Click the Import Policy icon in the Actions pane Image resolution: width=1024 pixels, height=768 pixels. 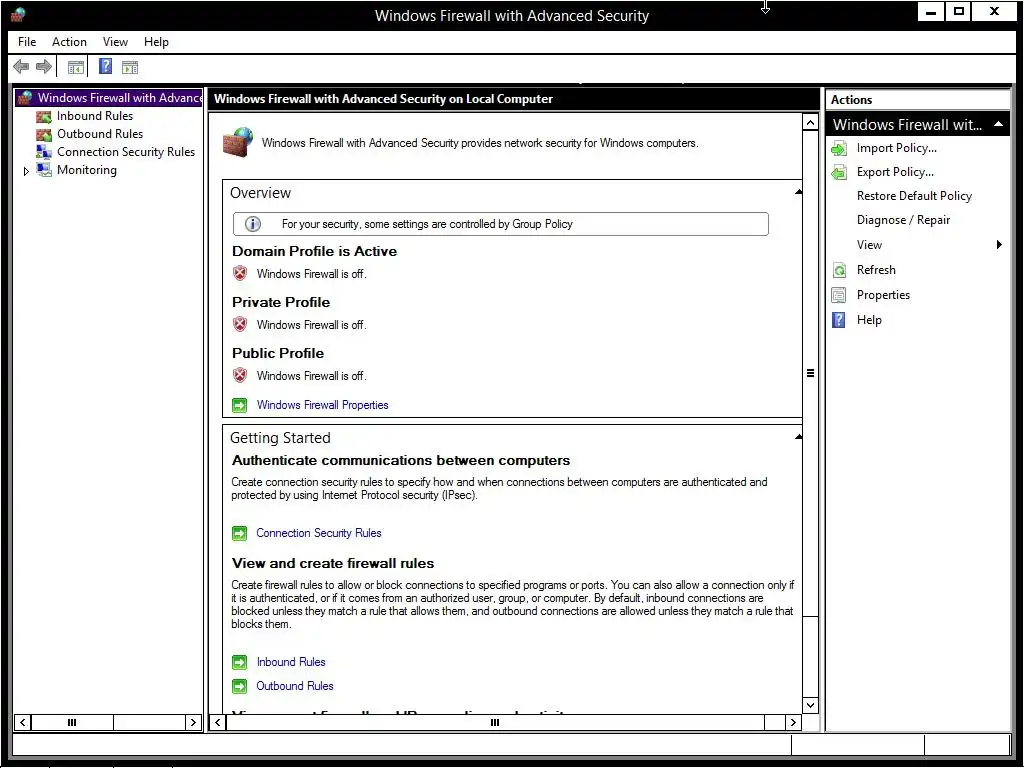pyautogui.click(x=839, y=149)
